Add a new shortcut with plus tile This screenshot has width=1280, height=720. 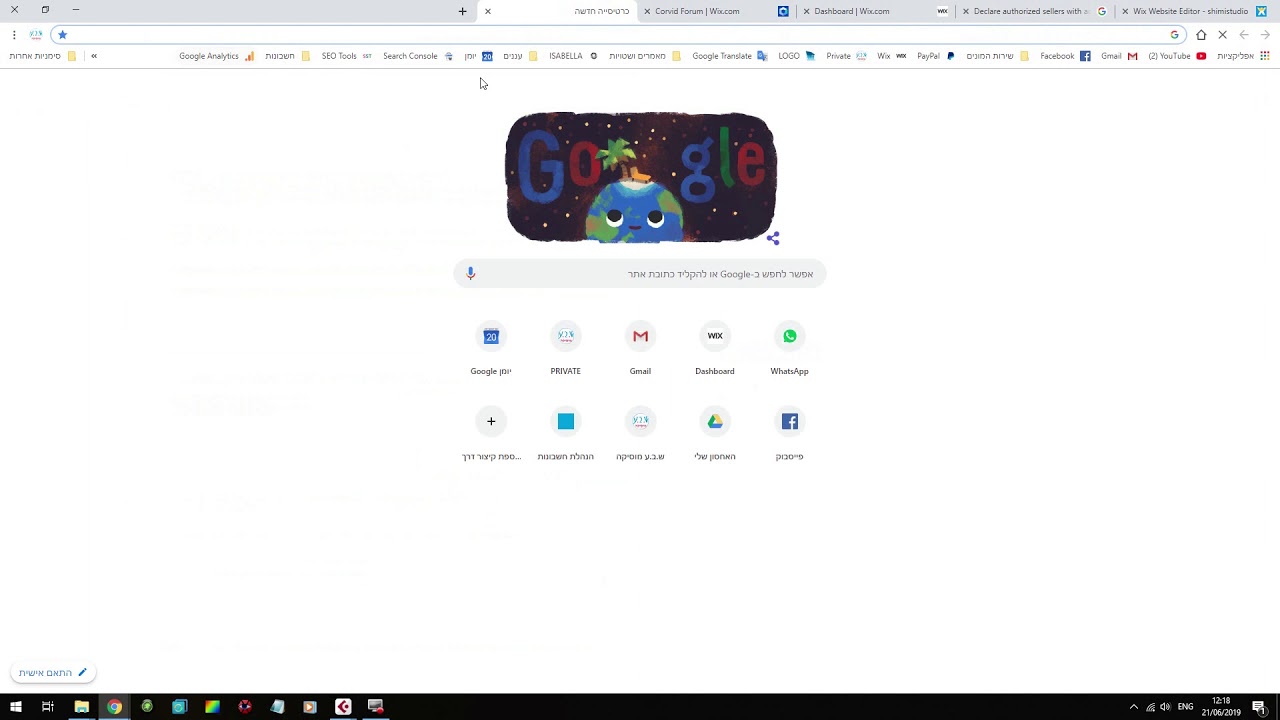point(491,433)
